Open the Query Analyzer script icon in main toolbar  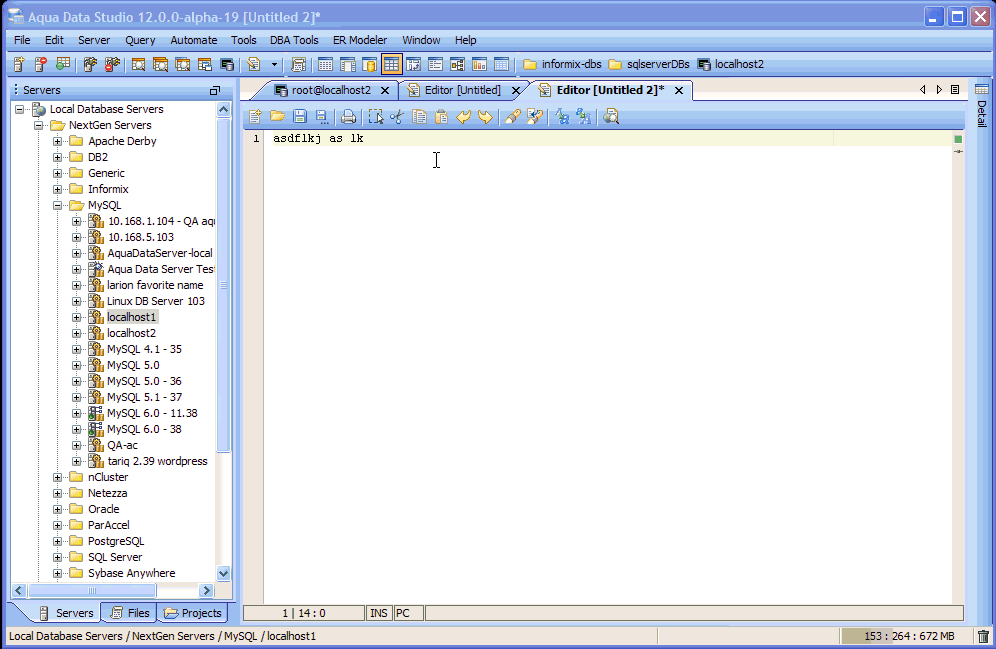[x=254, y=64]
